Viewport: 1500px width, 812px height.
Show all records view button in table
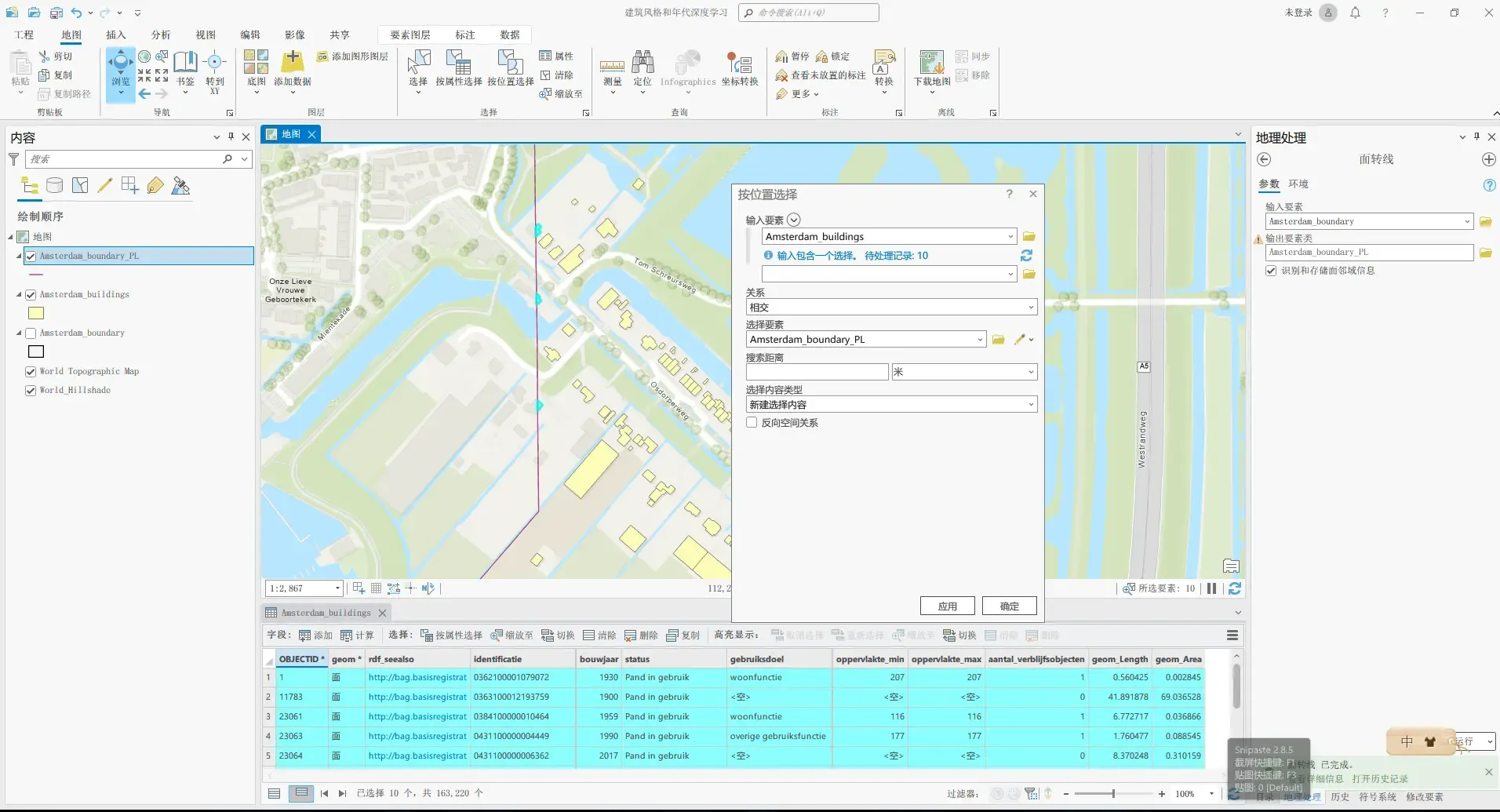(x=274, y=793)
